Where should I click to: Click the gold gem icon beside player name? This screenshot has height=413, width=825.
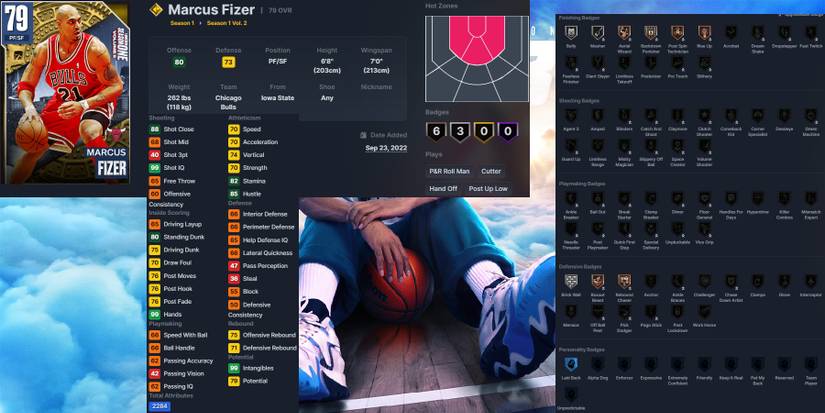(155, 10)
